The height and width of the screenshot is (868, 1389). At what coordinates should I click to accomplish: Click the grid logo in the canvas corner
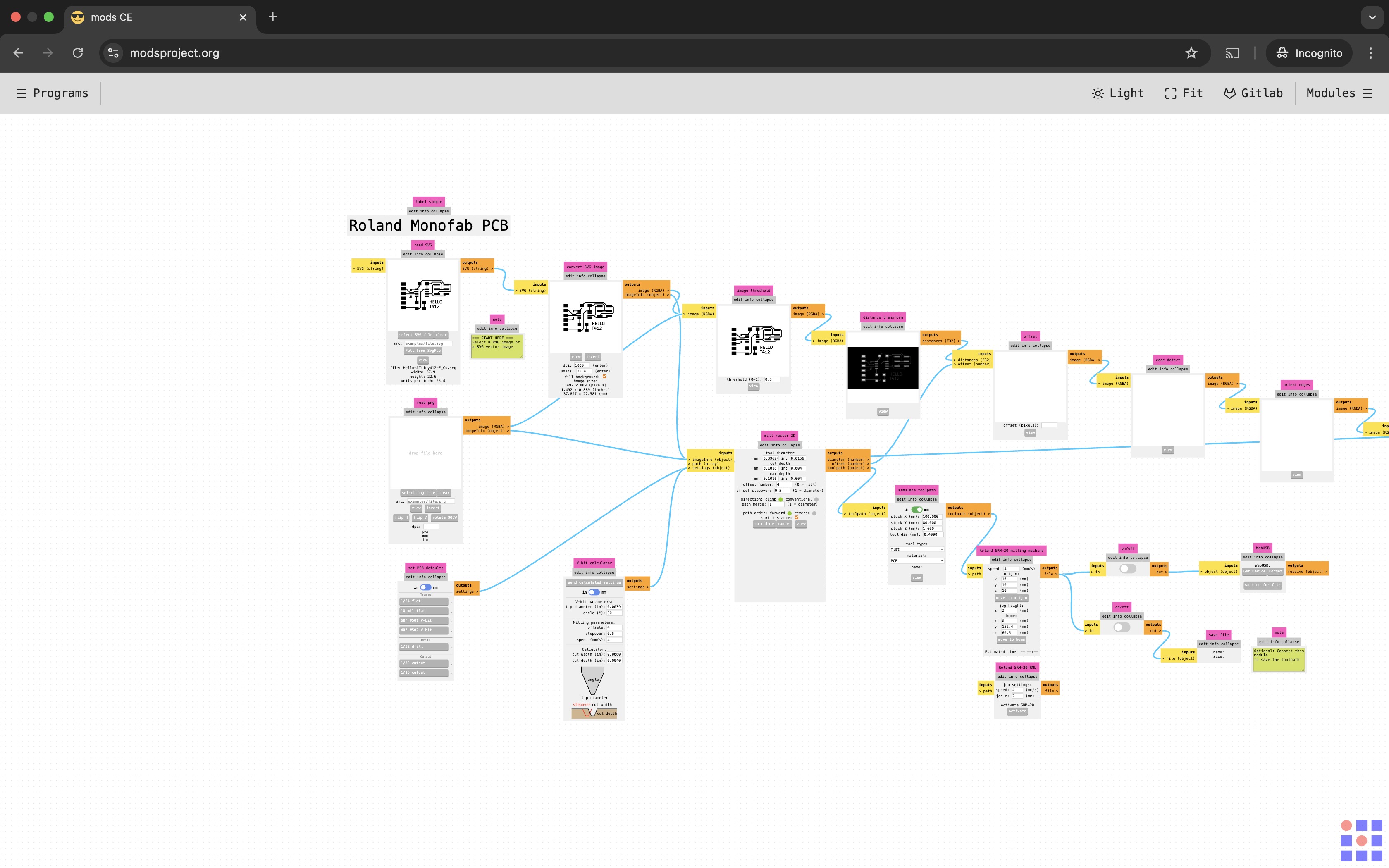pos(1361,840)
